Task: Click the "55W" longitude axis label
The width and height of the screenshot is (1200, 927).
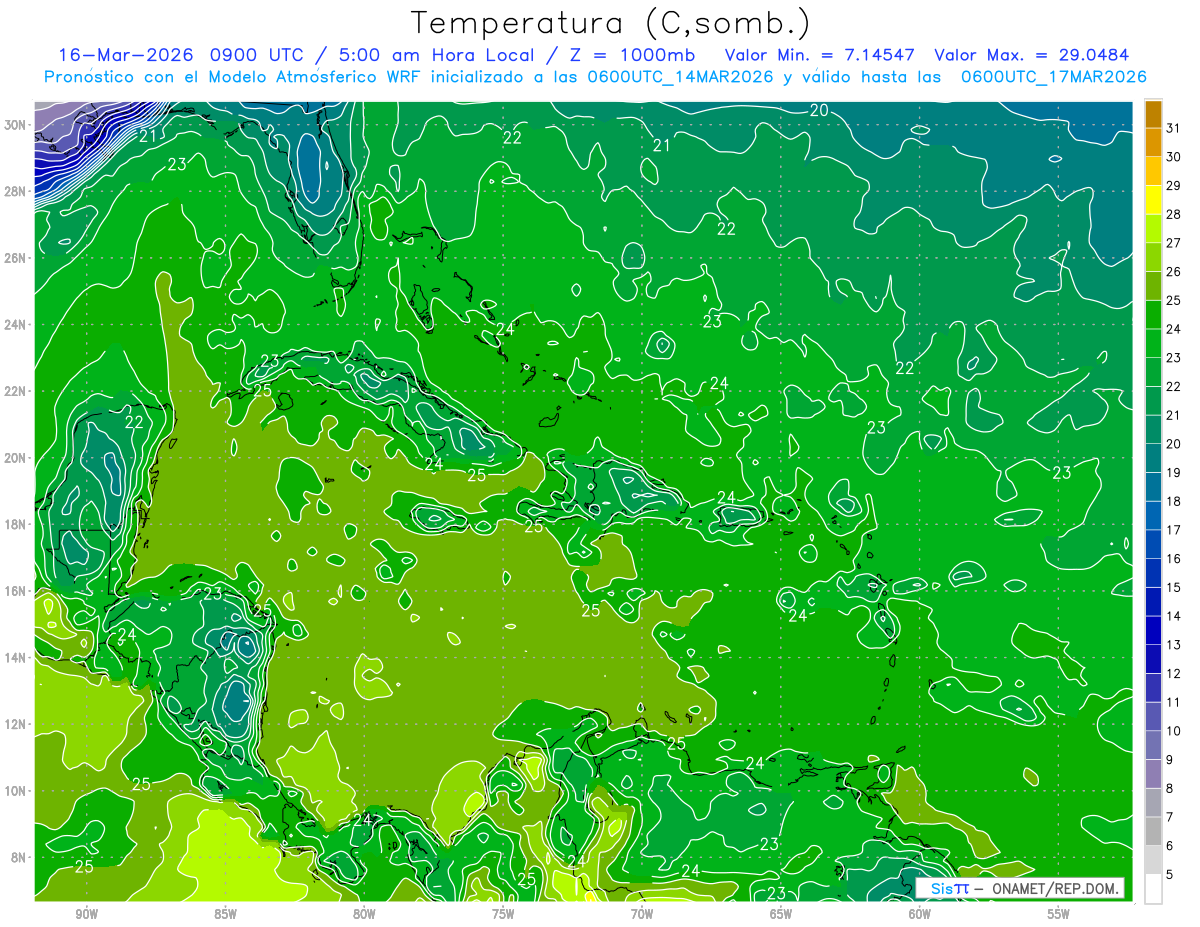Action: (x=1059, y=913)
